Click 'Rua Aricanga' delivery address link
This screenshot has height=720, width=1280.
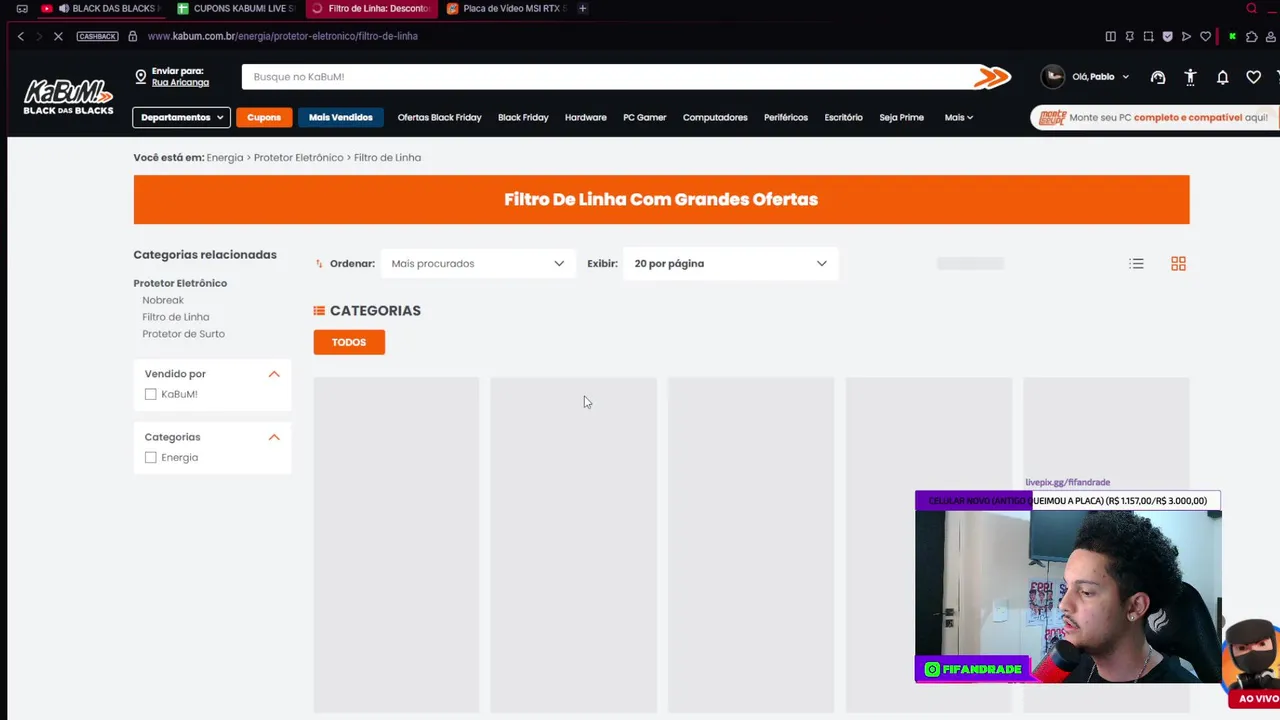(180, 82)
